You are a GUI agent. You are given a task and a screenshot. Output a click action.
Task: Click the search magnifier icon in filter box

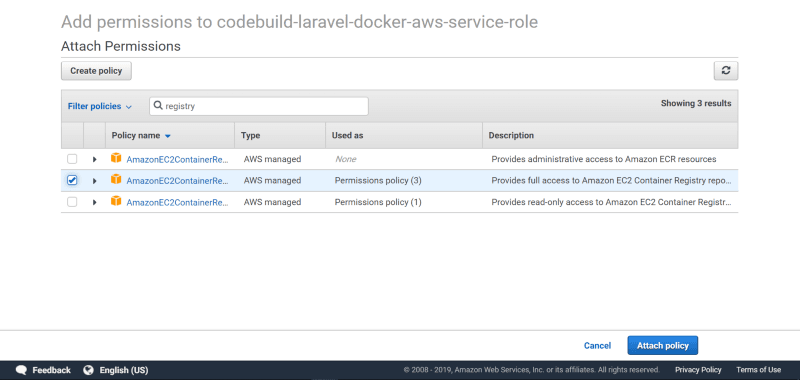pos(158,106)
